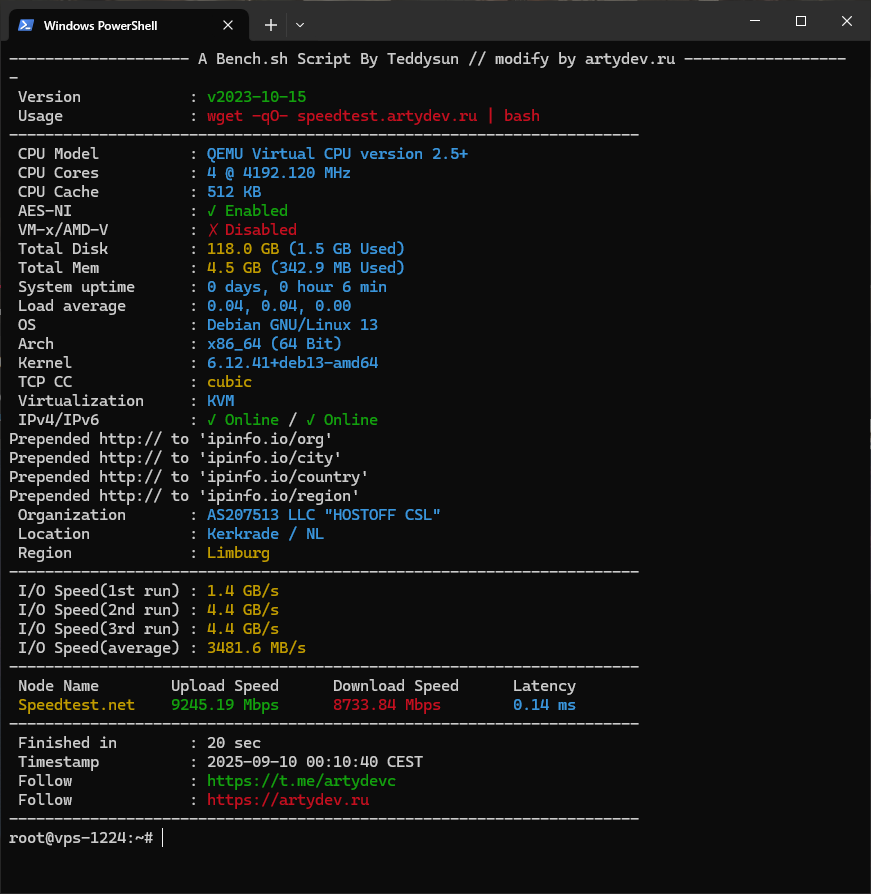Click the green checkmark next to AES-NI Enabled
Screen dimensions: 871x894
pos(211,211)
